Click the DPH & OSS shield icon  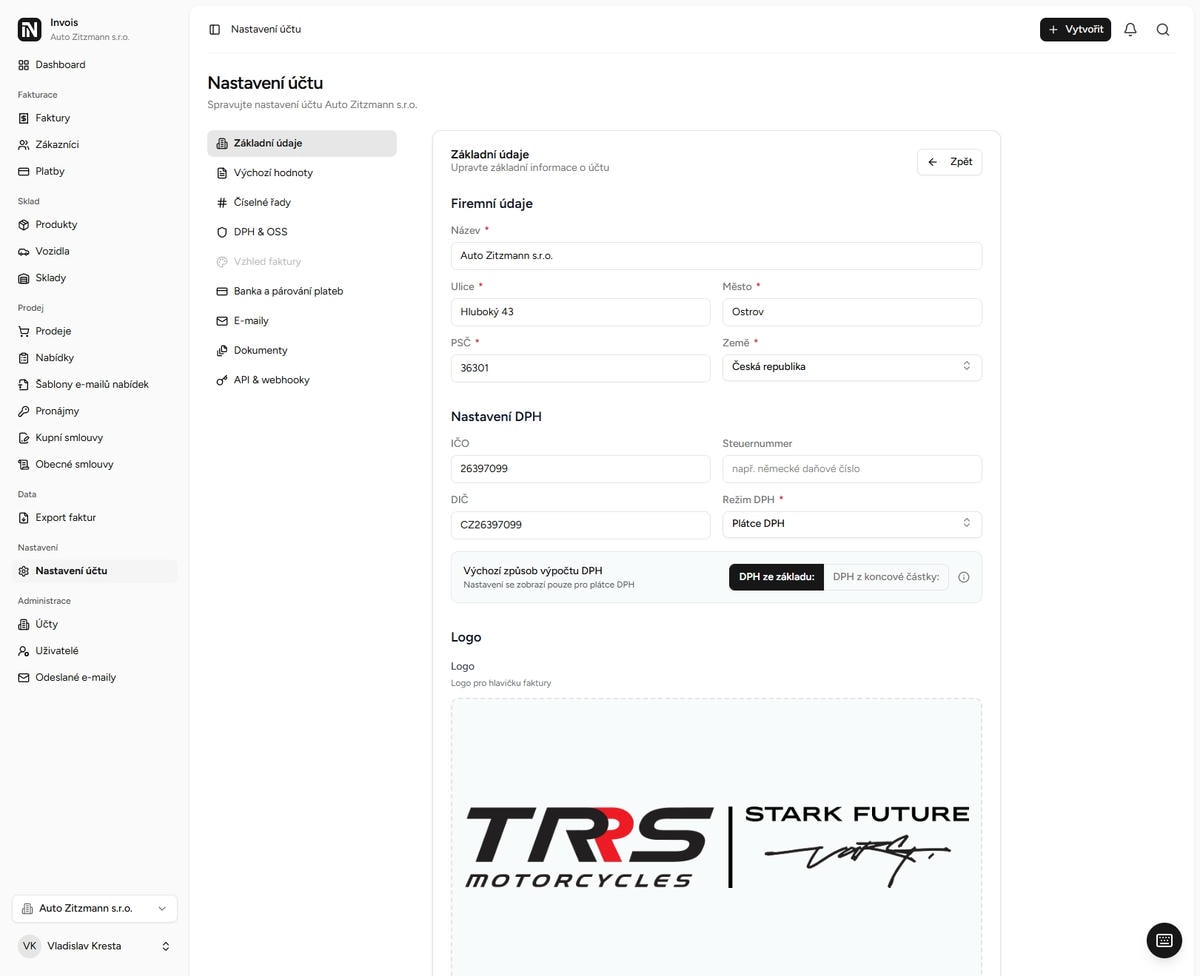pyautogui.click(x=222, y=232)
